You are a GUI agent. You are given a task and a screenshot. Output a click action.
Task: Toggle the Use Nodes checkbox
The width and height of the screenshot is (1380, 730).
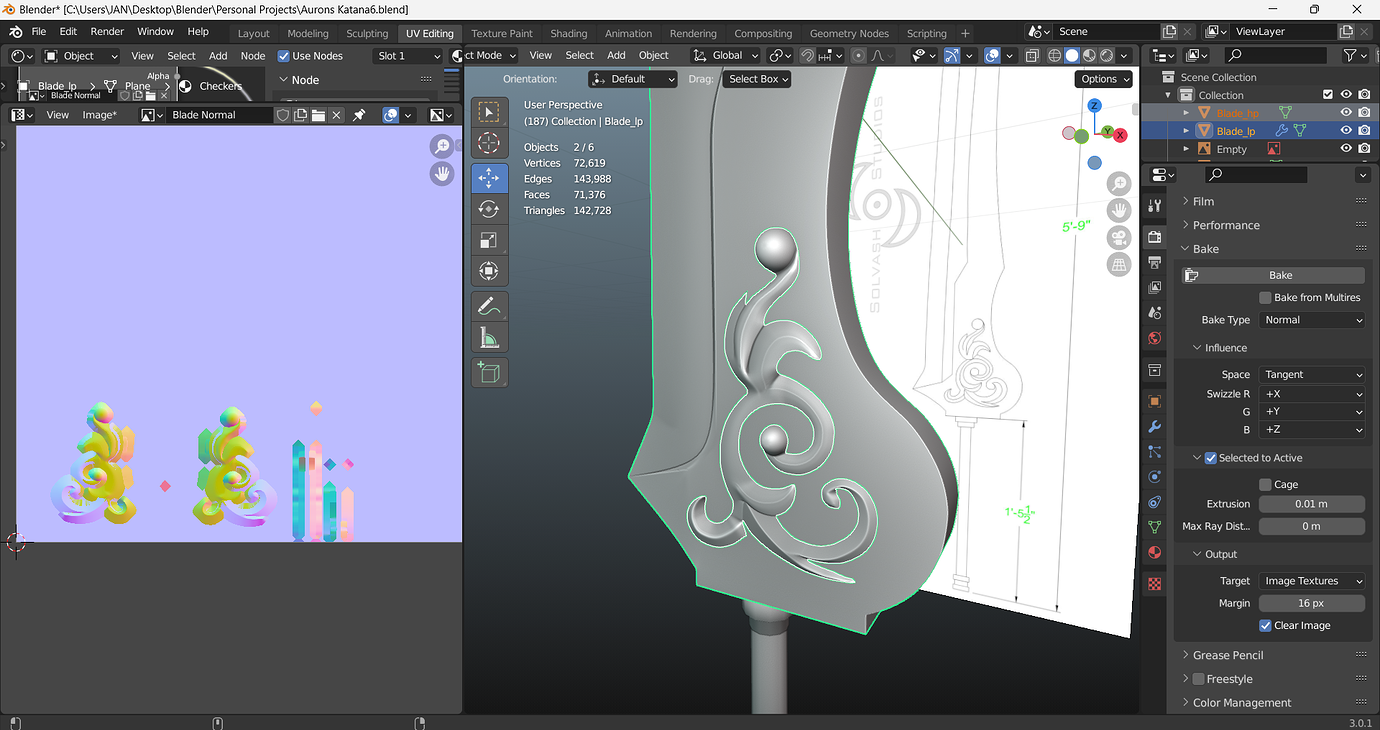point(284,56)
